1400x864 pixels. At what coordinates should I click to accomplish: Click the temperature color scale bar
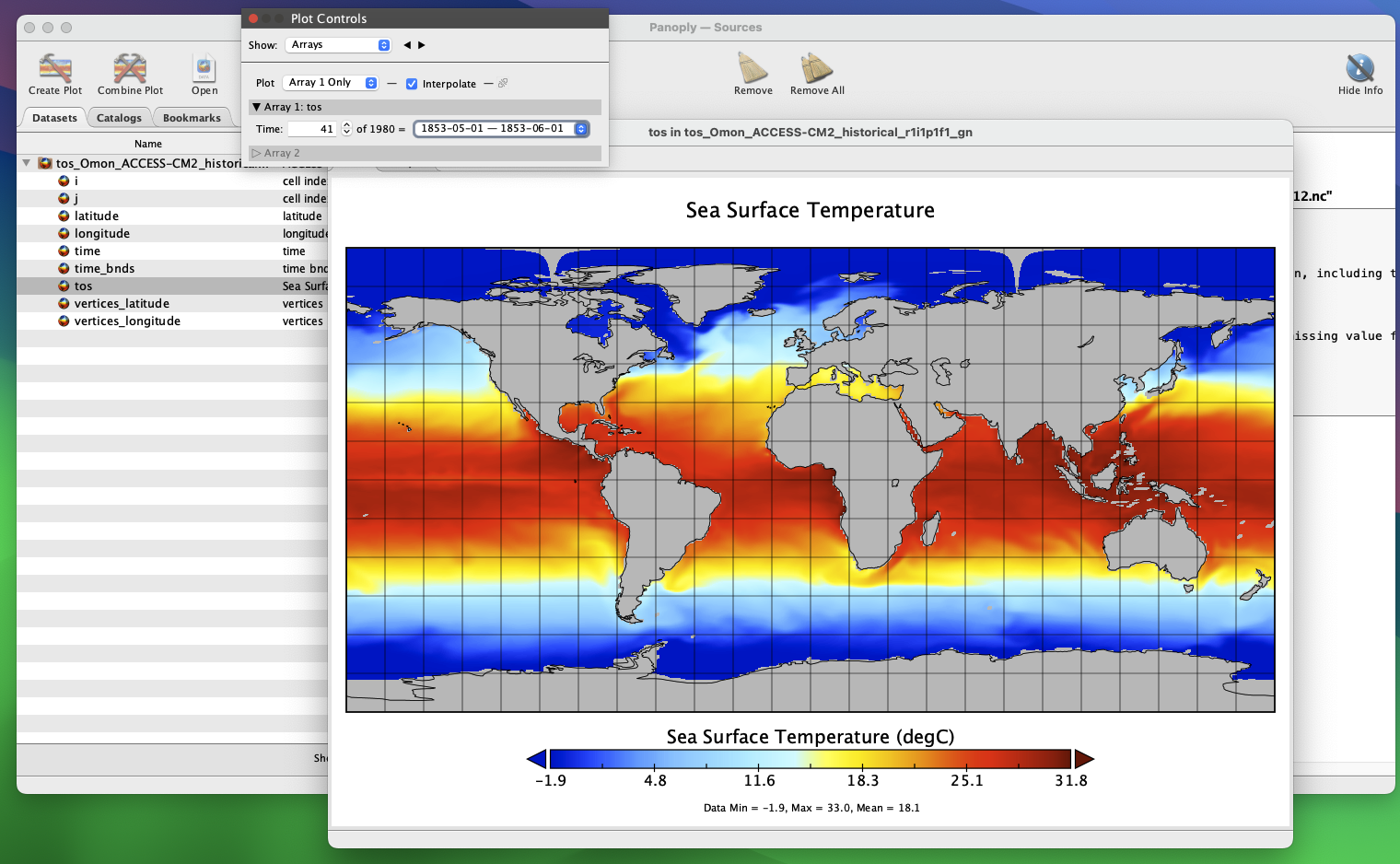(810, 759)
